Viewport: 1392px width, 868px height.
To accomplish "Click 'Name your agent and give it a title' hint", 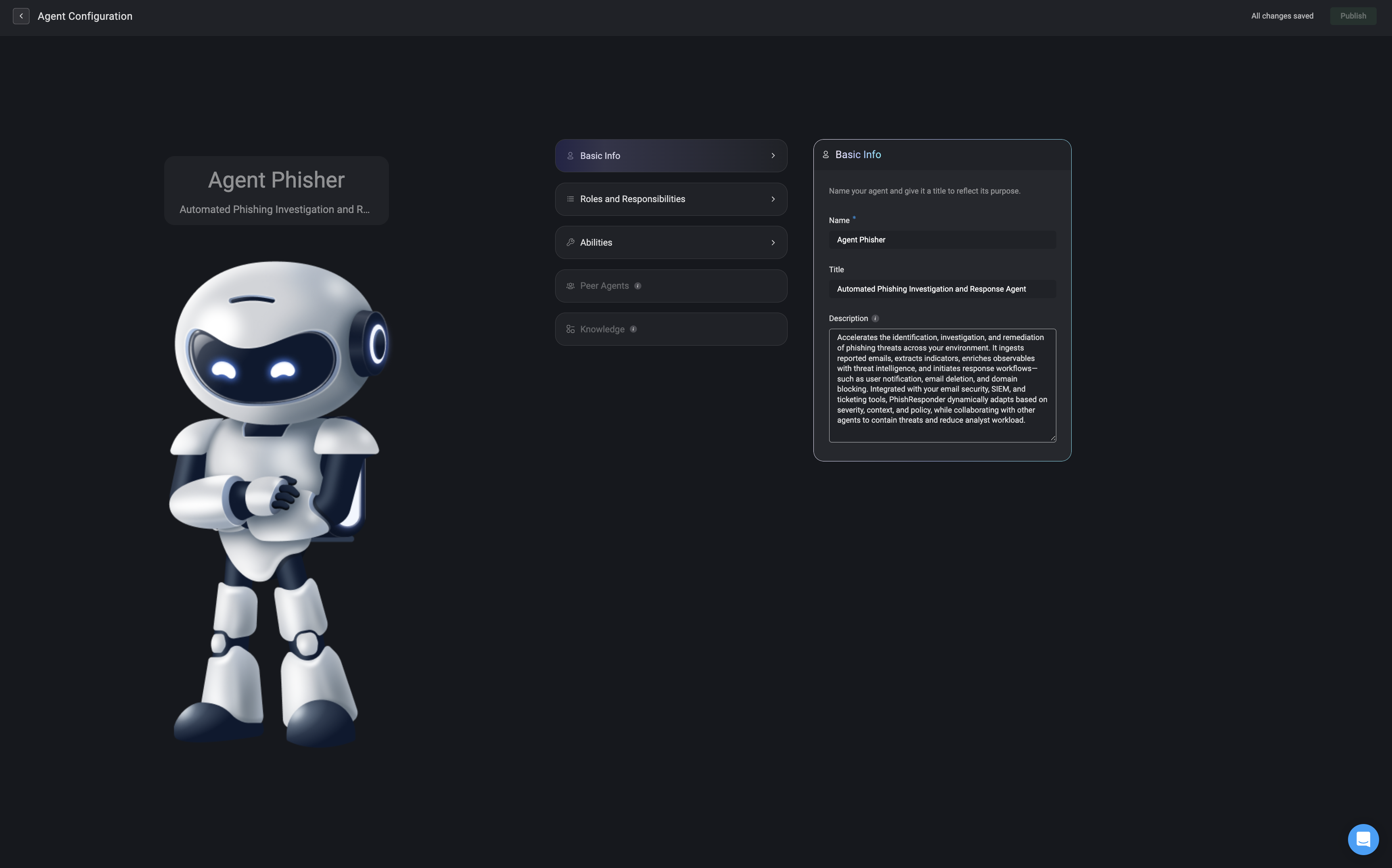I will tap(924, 191).
